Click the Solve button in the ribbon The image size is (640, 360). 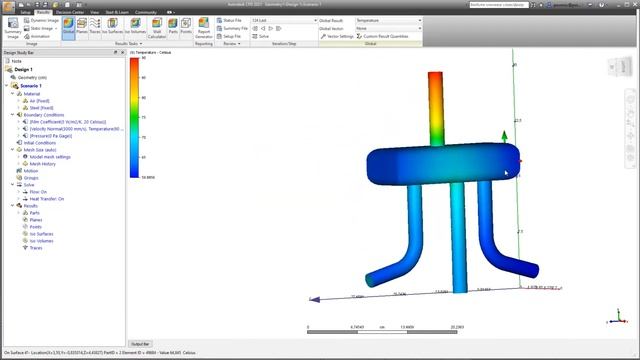click(260, 36)
